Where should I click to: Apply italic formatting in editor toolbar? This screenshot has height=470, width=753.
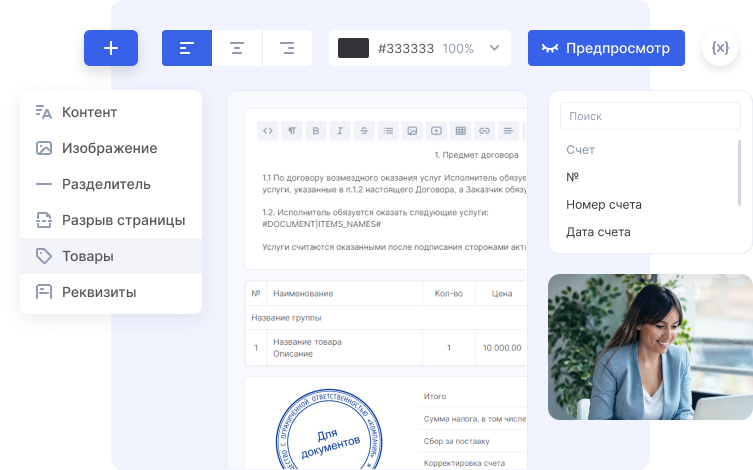coord(340,130)
